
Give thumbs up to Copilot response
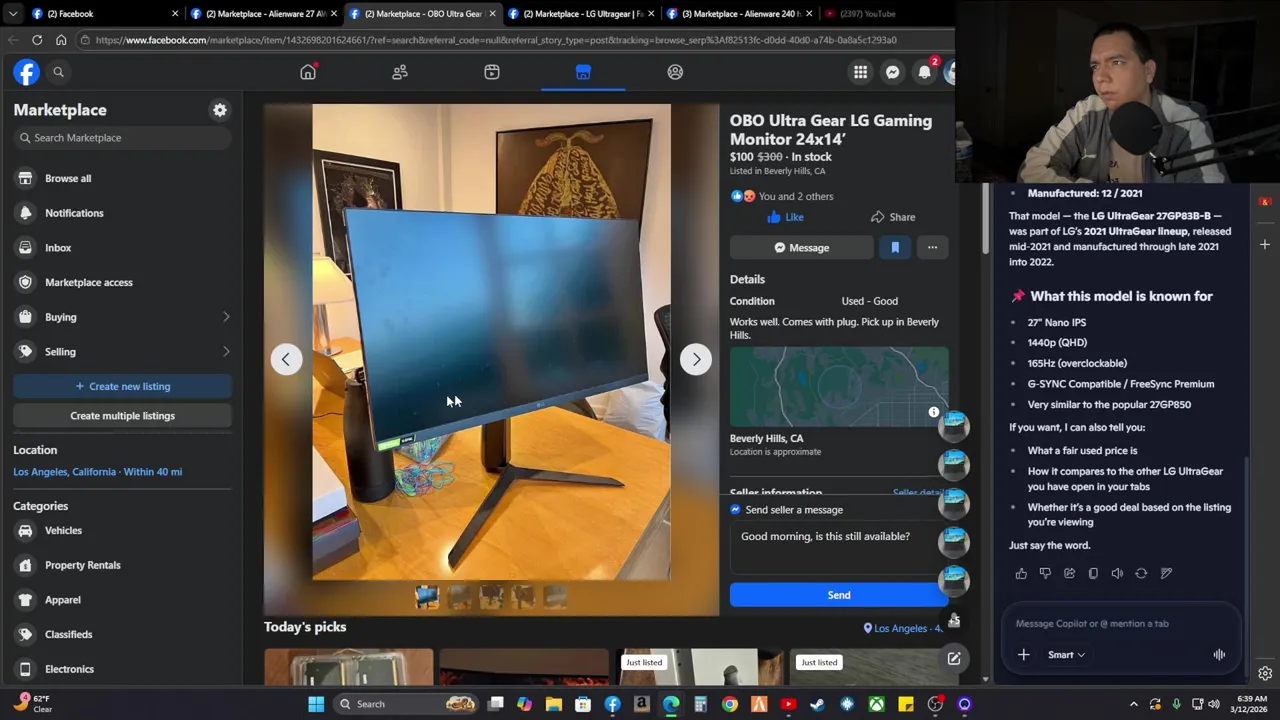(1021, 573)
